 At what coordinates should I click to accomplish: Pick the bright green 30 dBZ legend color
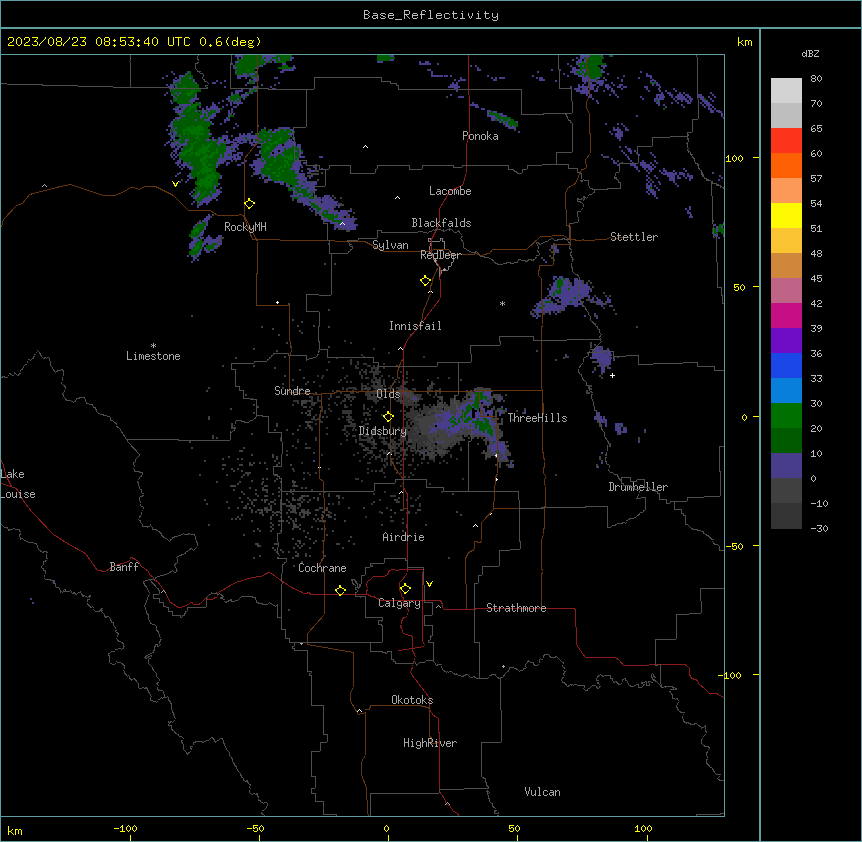pos(786,416)
